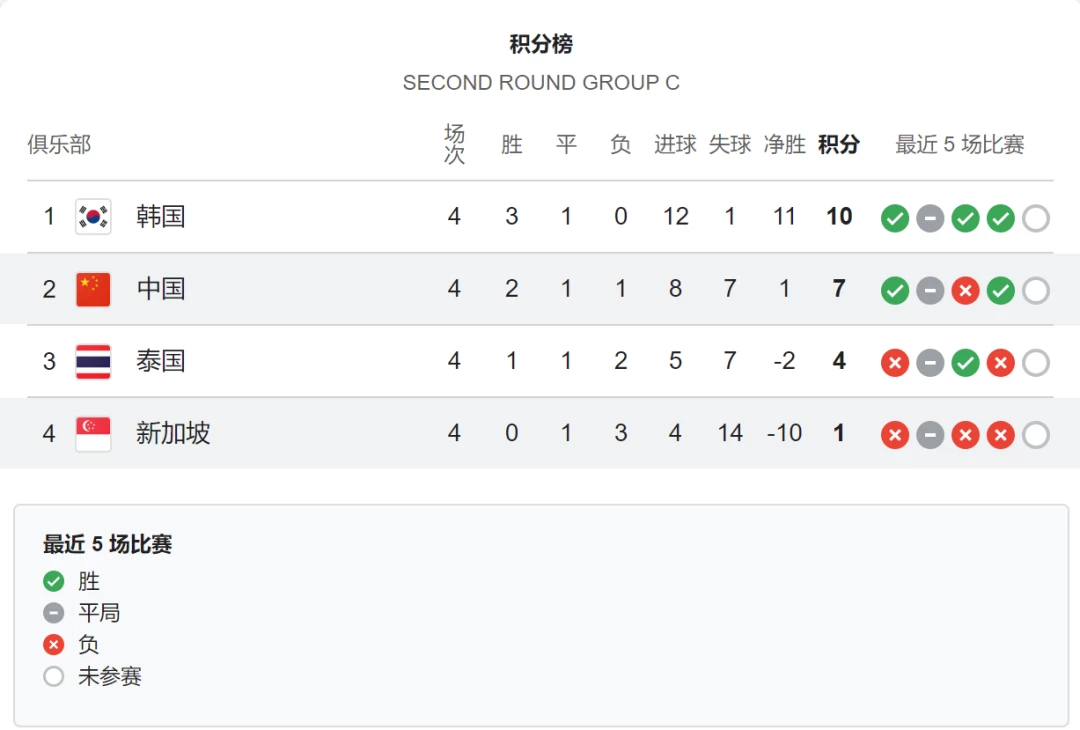Open the 泰国 team link

[x=160, y=361]
